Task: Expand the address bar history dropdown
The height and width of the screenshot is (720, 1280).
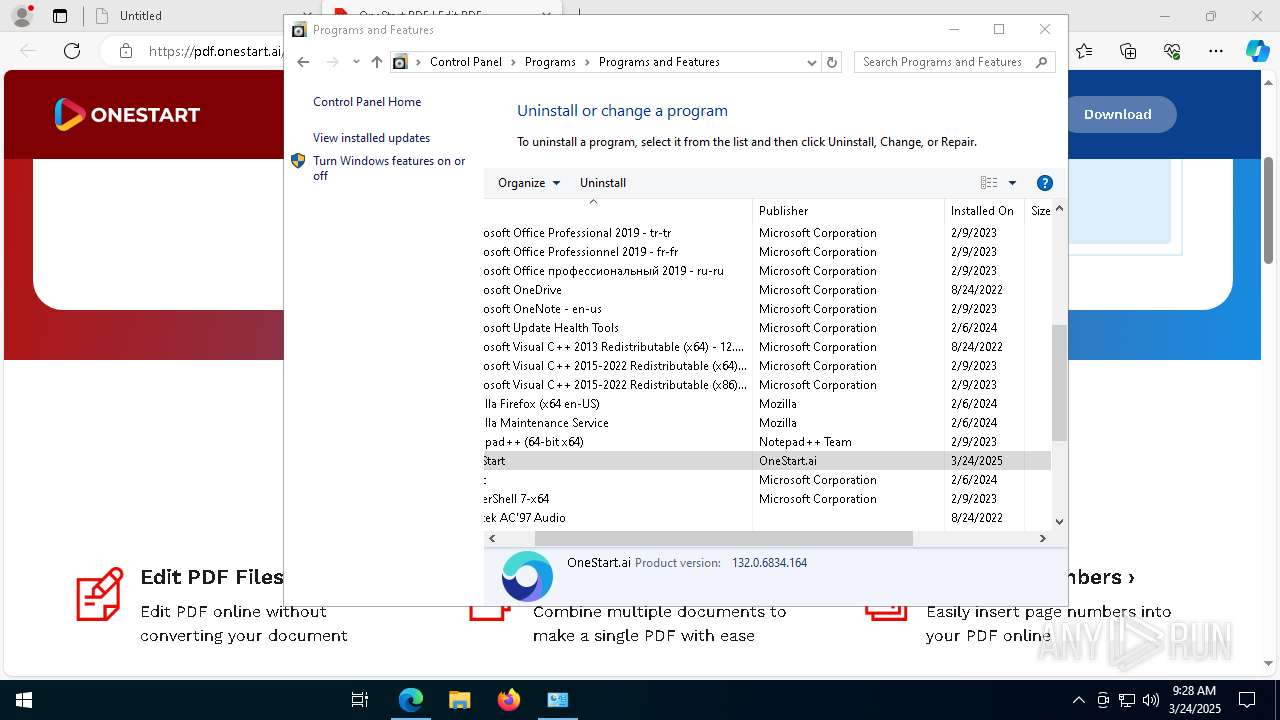Action: tap(811, 62)
